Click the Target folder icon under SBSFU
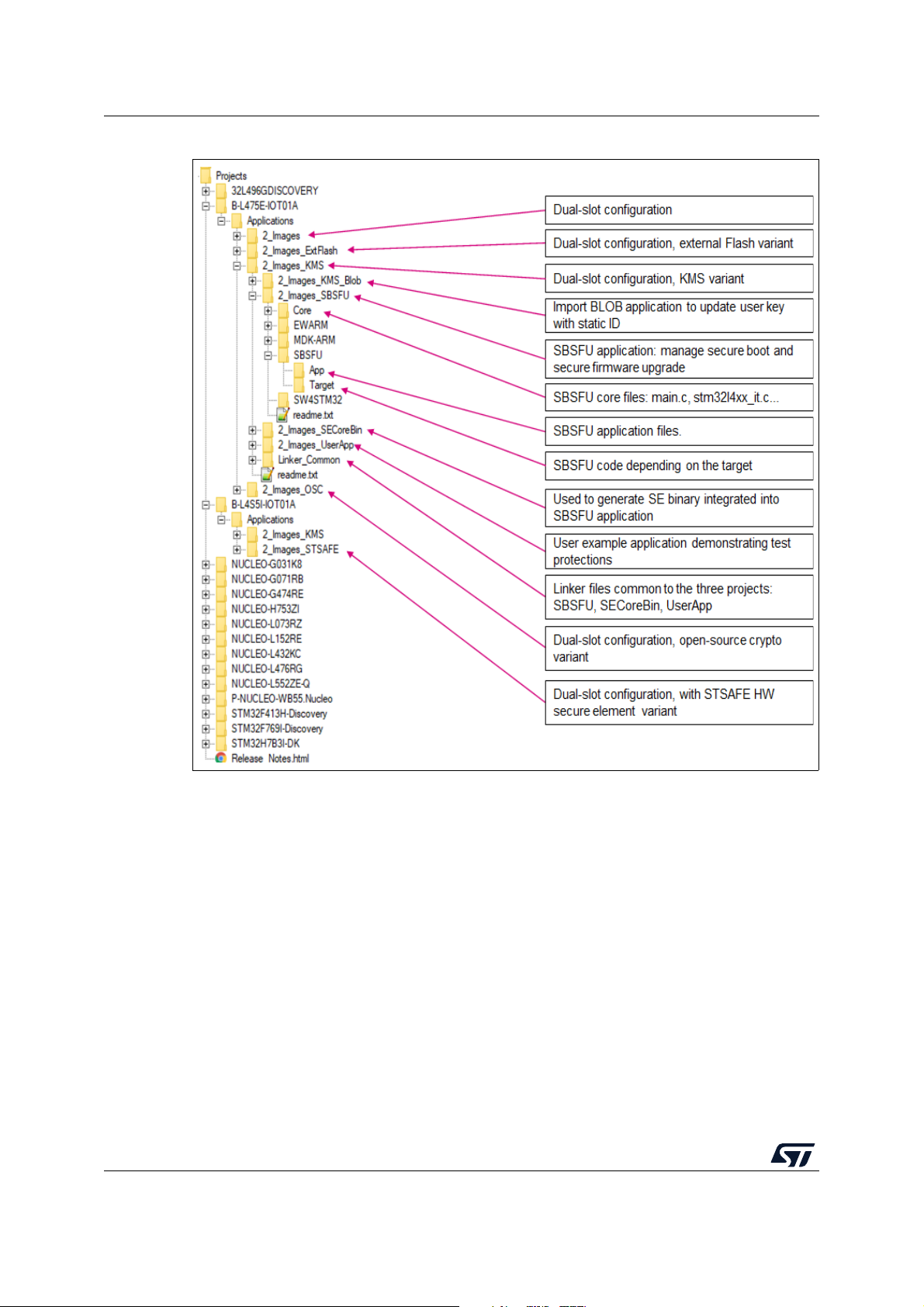 299,385
